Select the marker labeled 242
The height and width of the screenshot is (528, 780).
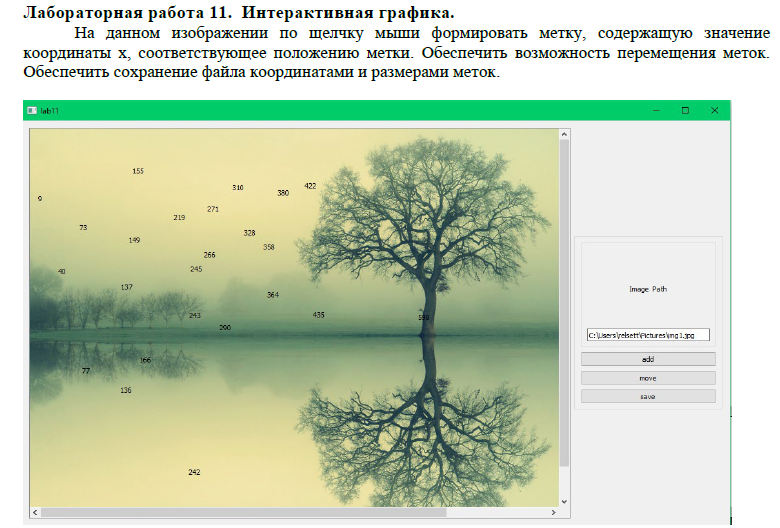coord(194,472)
